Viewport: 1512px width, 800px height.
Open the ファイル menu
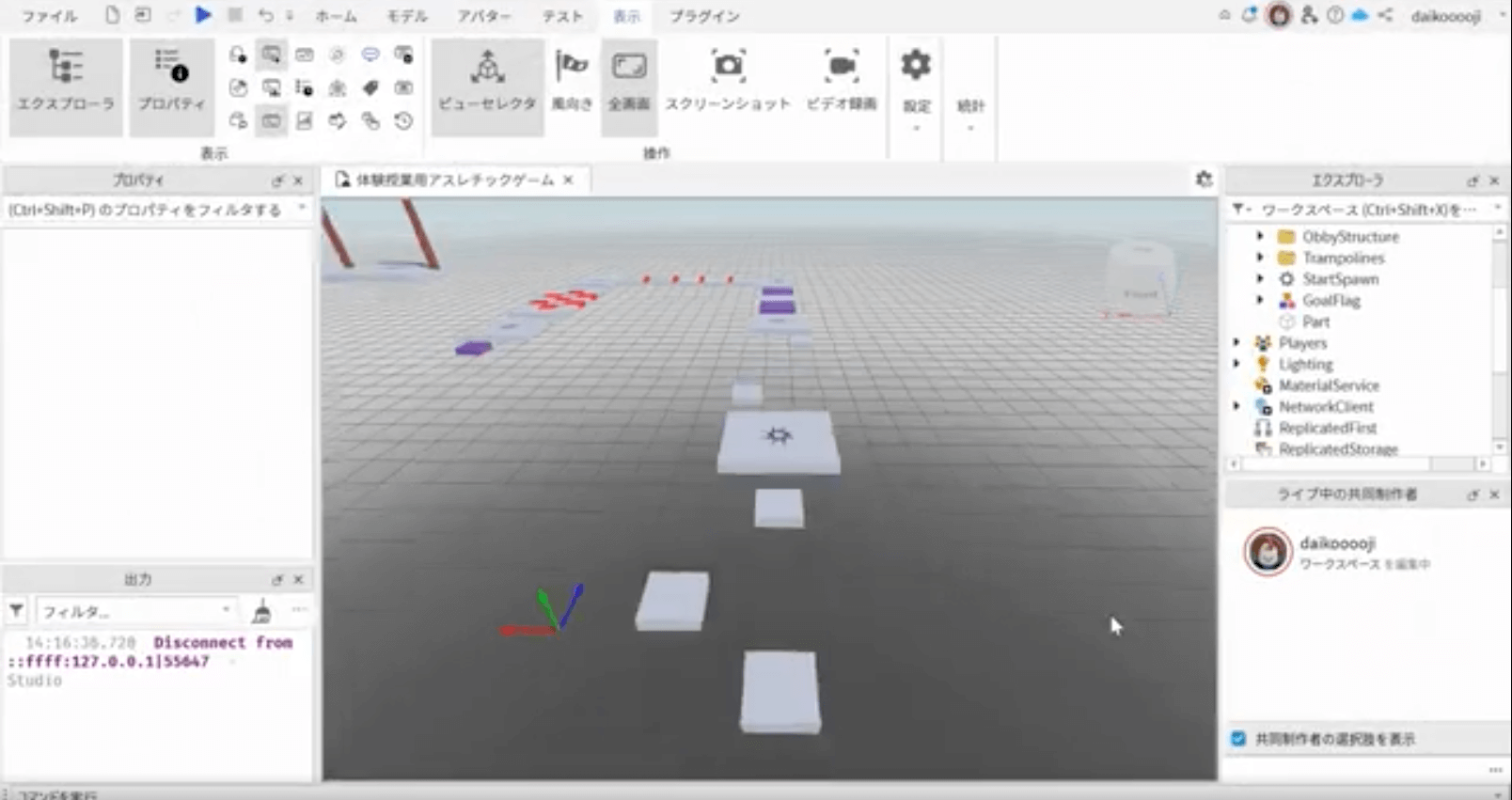pyautogui.click(x=51, y=16)
